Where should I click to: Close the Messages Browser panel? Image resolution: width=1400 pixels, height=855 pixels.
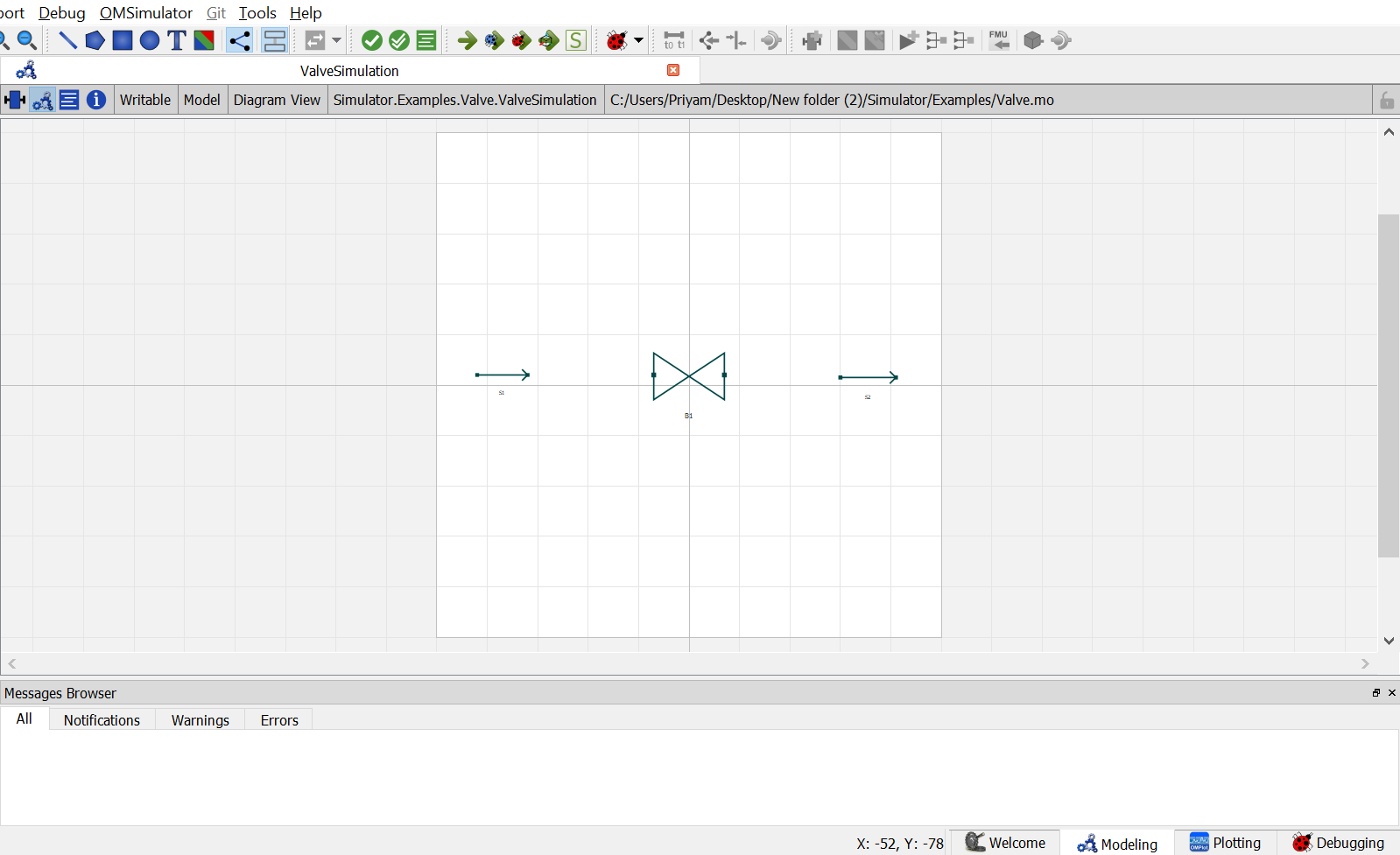(x=1392, y=692)
